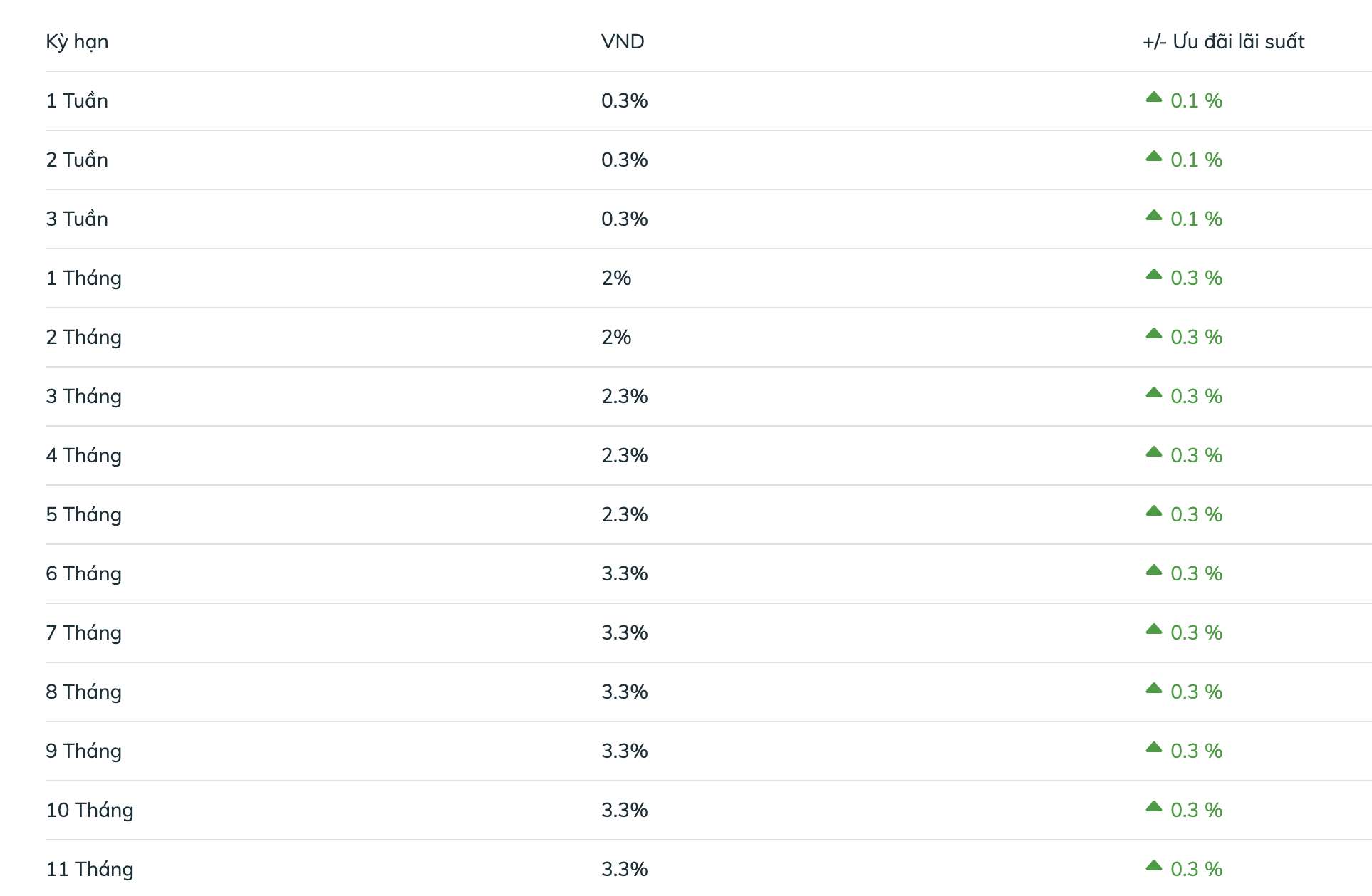Click the green up arrow in 6 Tháng row
The height and width of the screenshot is (896, 1372).
pos(1153,571)
